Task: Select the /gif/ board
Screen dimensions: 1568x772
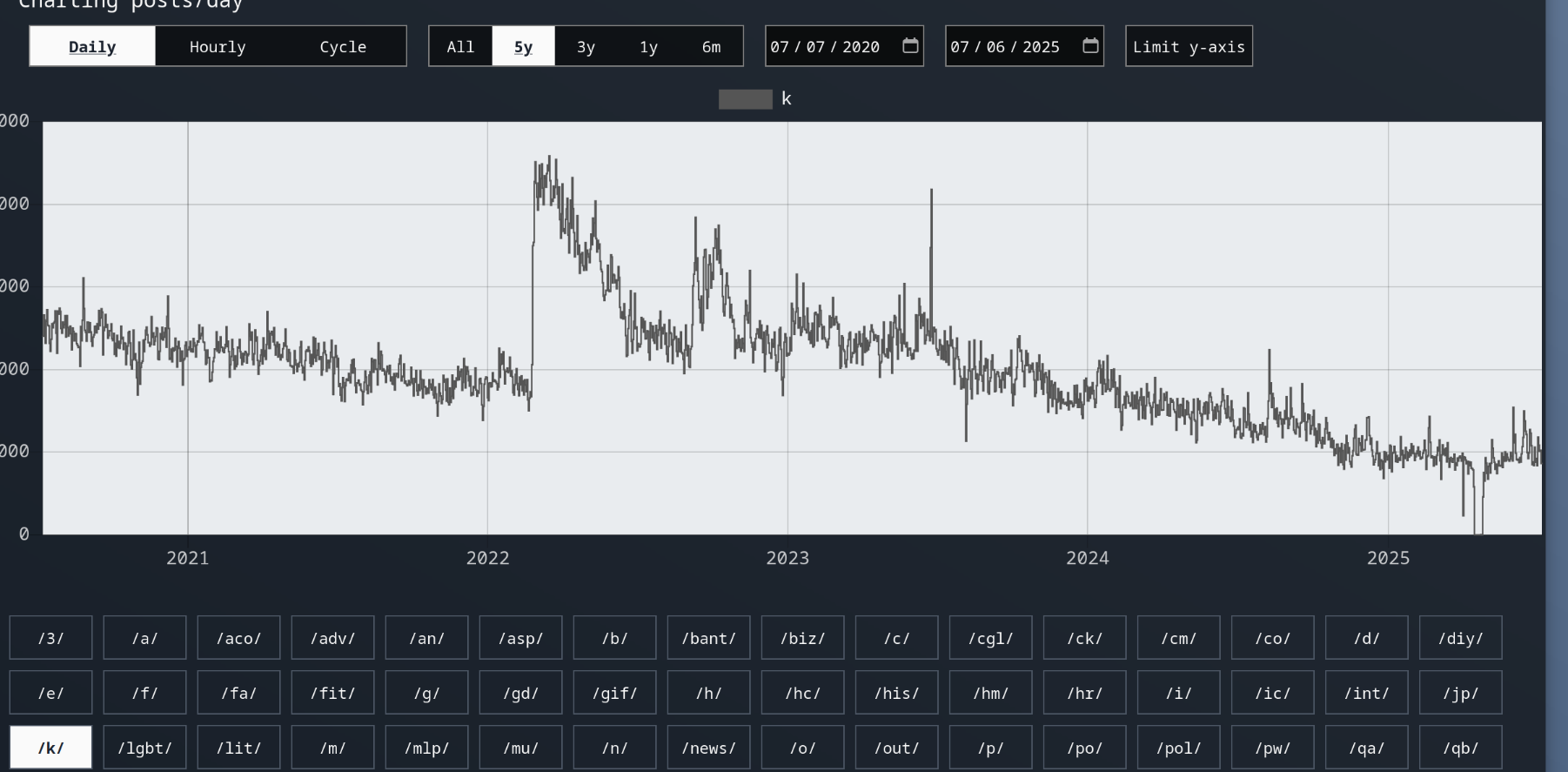Action: tap(614, 693)
